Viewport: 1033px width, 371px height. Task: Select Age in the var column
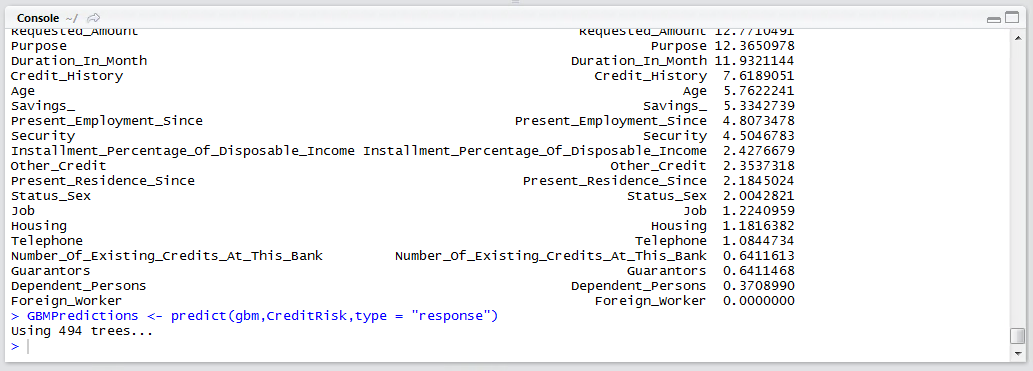(695, 92)
